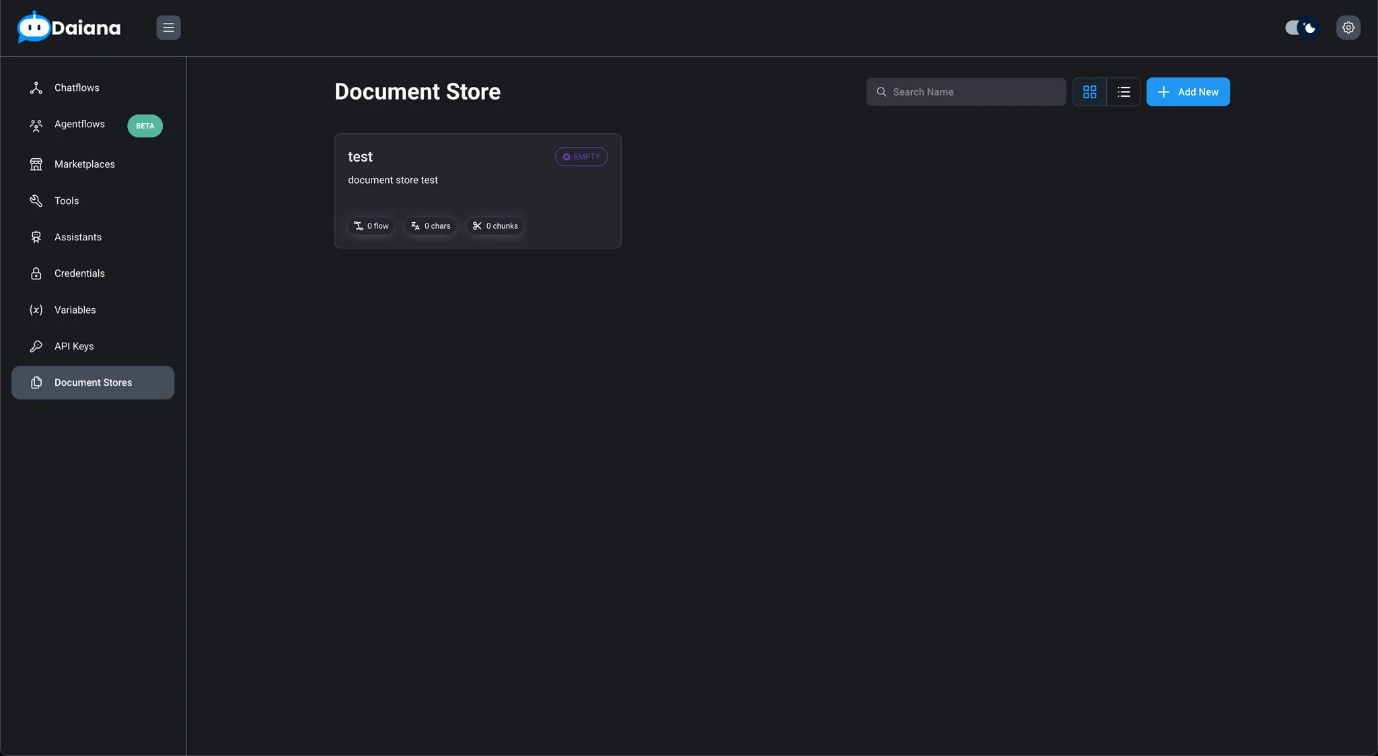Click the 0 chunks chip

495,226
